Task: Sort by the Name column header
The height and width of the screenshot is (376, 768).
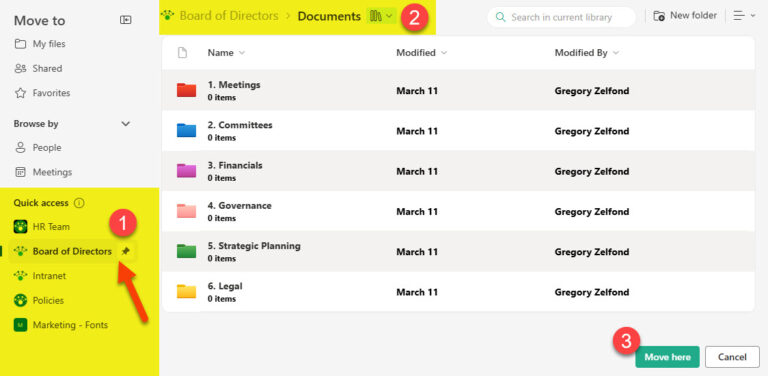Action: 226,53
